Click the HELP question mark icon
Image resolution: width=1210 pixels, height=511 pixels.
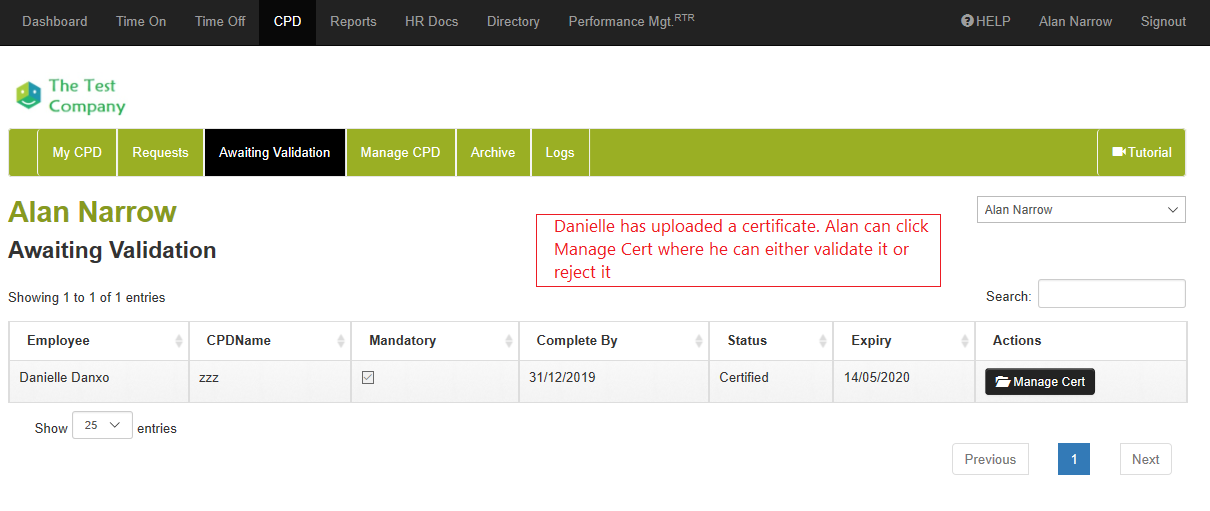[x=967, y=21]
